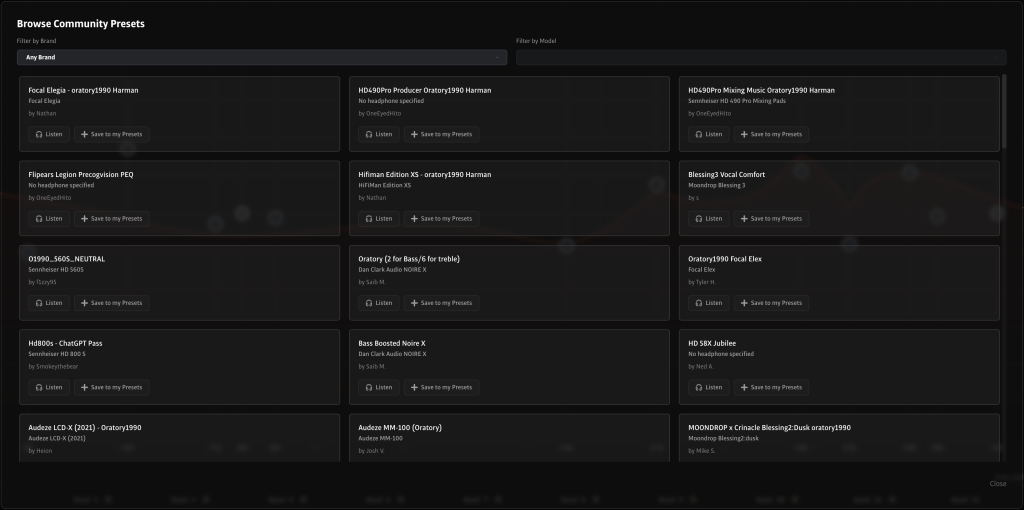Screen dimensions: 1024x510
Task: Click 'HiFiMan Edition XS' headphone label
Action: pos(385,185)
